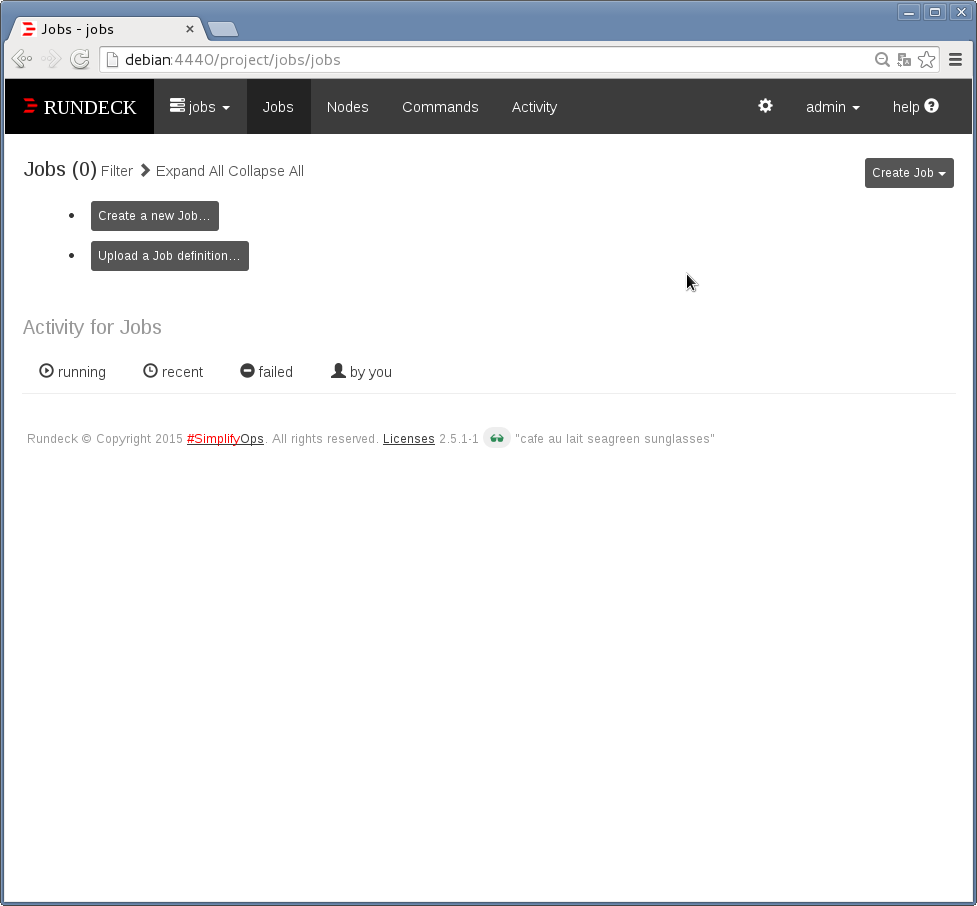Open the #SimplifyOps link
This screenshot has width=977, height=906.
point(225,439)
